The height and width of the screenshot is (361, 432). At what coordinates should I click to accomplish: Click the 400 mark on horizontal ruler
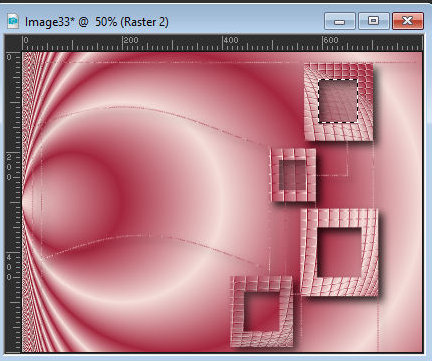tap(231, 40)
